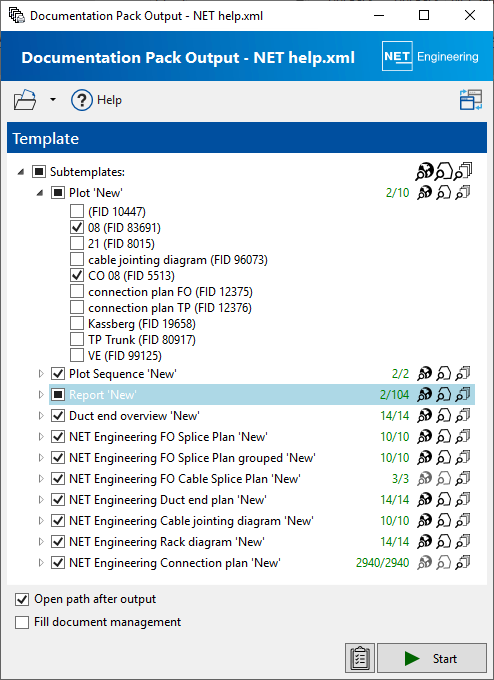Uncheck 08 (FID 83691) checkbox

pos(77,227)
